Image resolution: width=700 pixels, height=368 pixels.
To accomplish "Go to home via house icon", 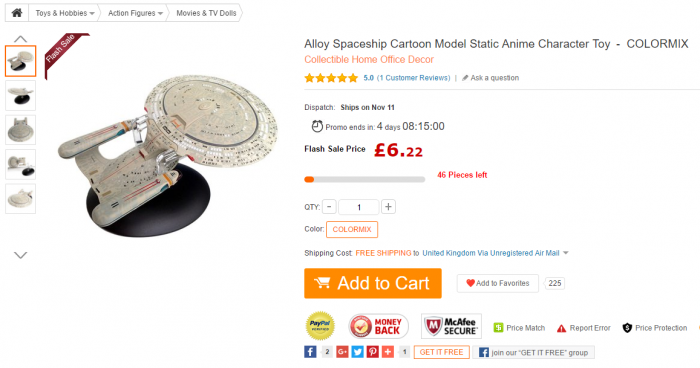I will coord(17,13).
